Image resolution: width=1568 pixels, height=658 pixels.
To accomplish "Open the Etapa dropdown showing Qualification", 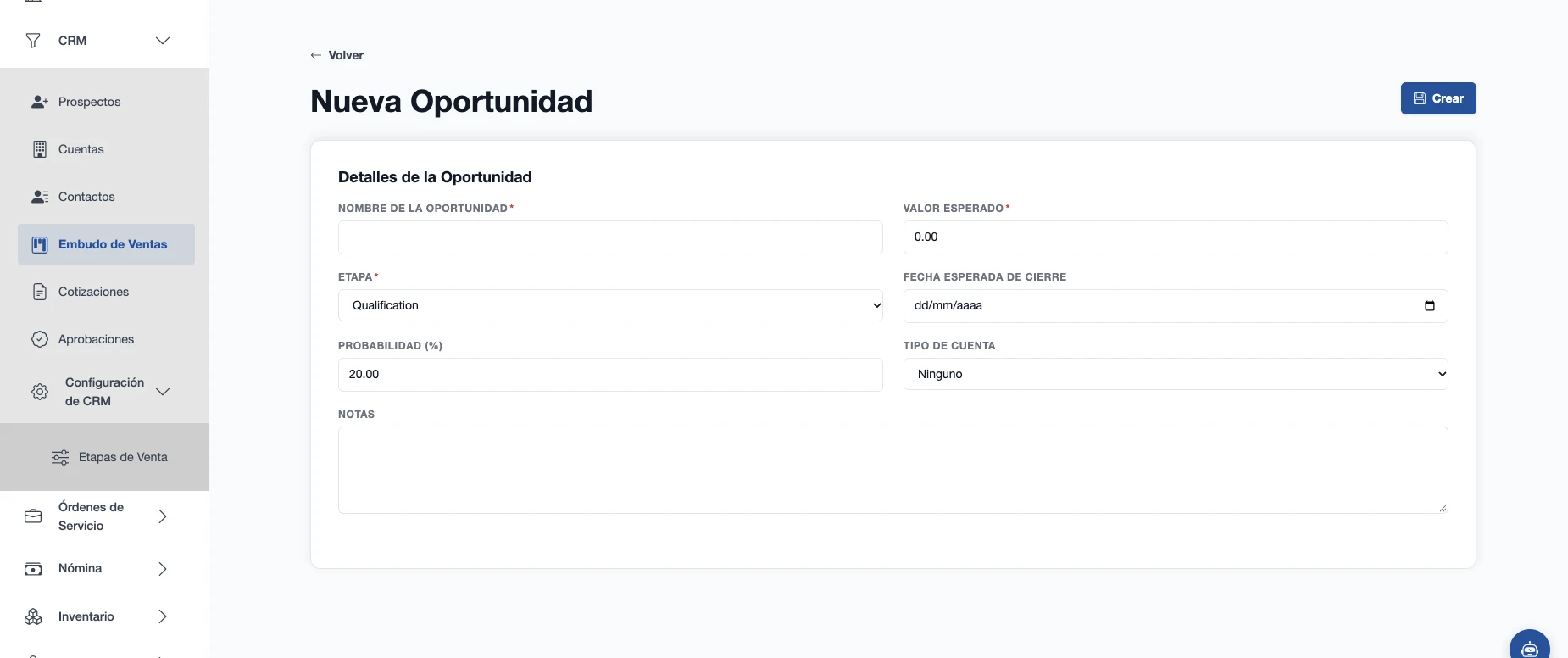I will tap(610, 305).
